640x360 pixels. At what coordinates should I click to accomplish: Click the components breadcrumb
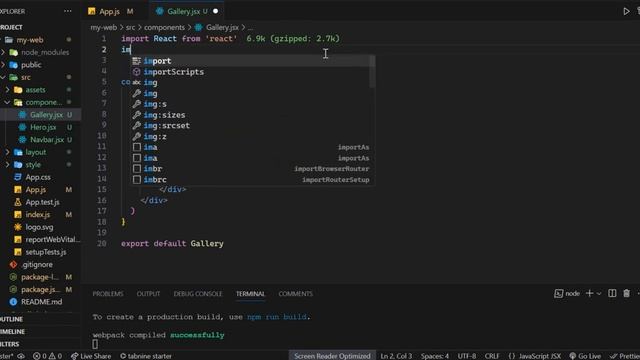click(x=164, y=27)
